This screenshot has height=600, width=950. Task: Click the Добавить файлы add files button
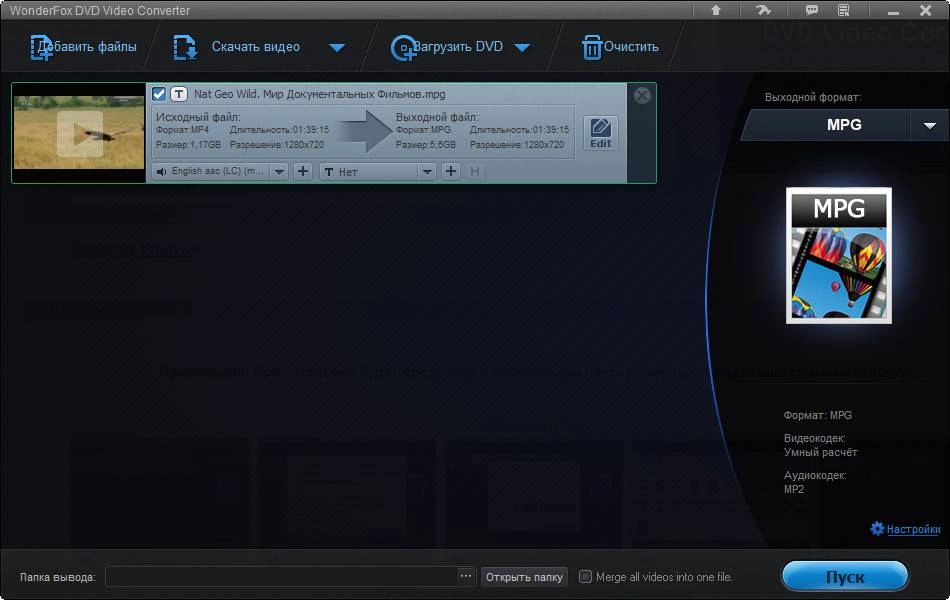(x=84, y=47)
